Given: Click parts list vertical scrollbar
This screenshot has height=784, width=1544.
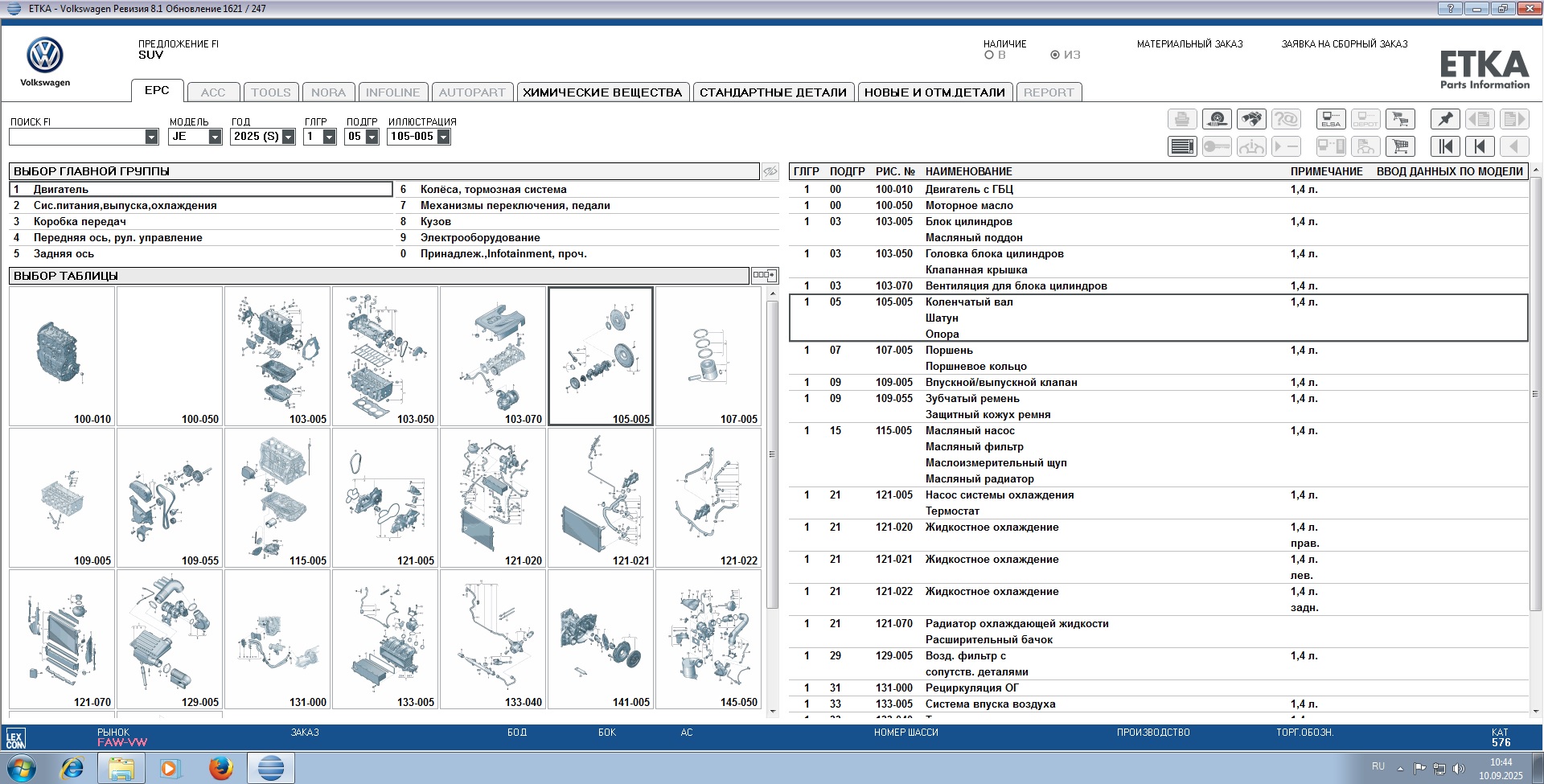Looking at the screenshot, I should click(1535, 394).
